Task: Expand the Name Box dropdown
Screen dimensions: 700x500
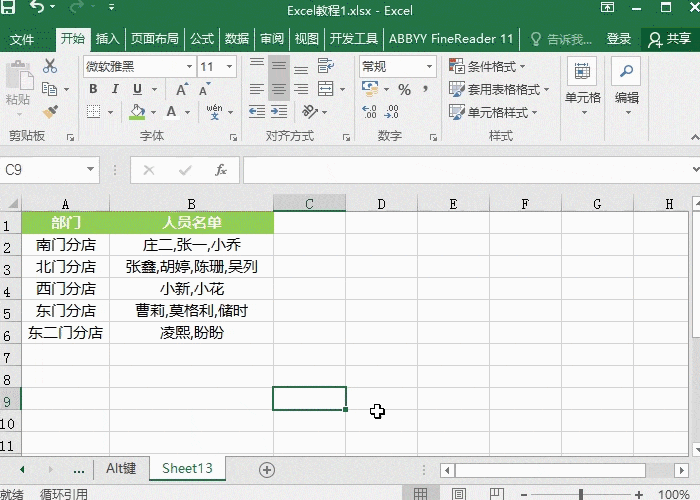Action: pyautogui.click(x=90, y=170)
